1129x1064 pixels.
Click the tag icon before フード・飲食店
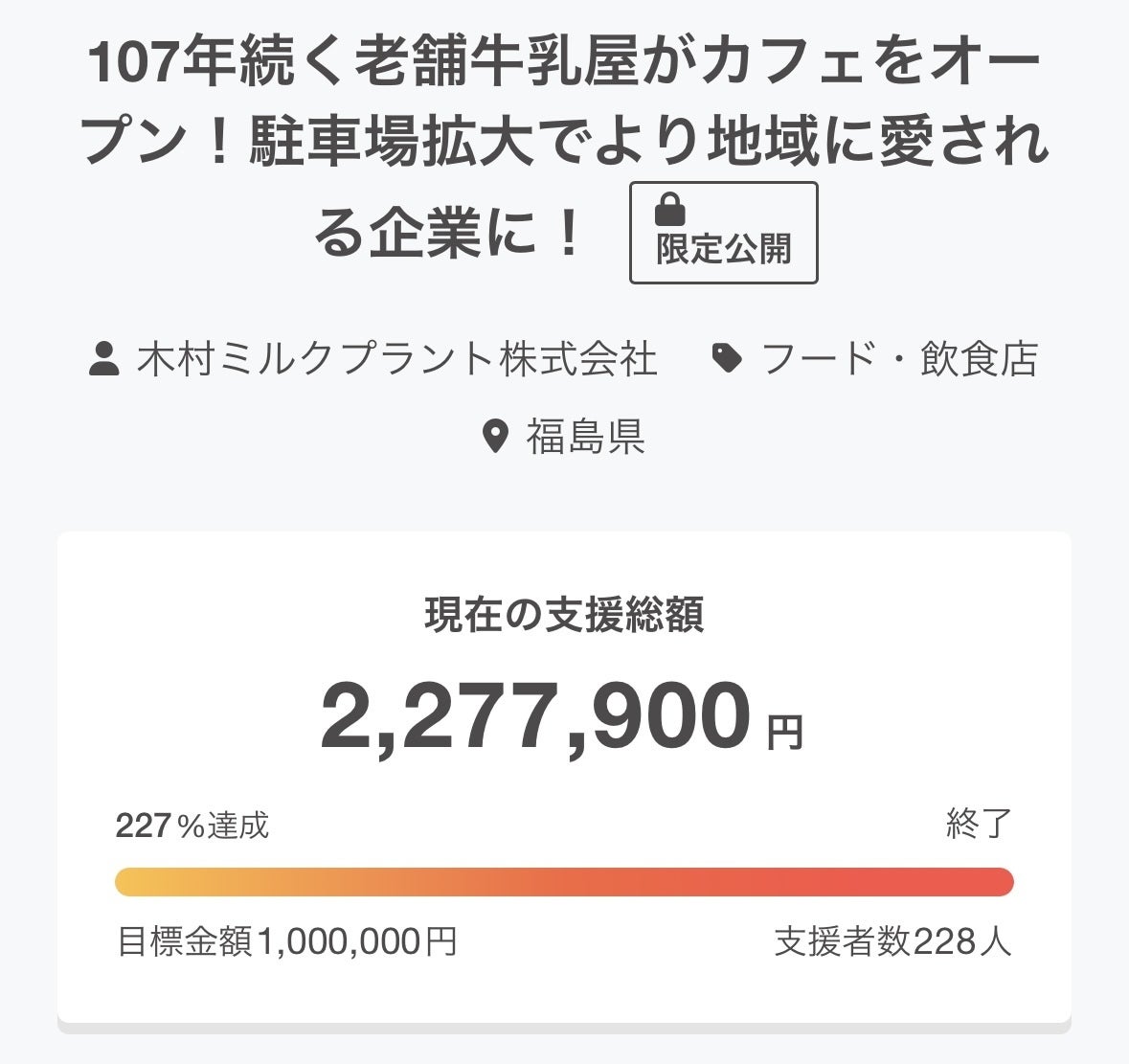pos(727,359)
